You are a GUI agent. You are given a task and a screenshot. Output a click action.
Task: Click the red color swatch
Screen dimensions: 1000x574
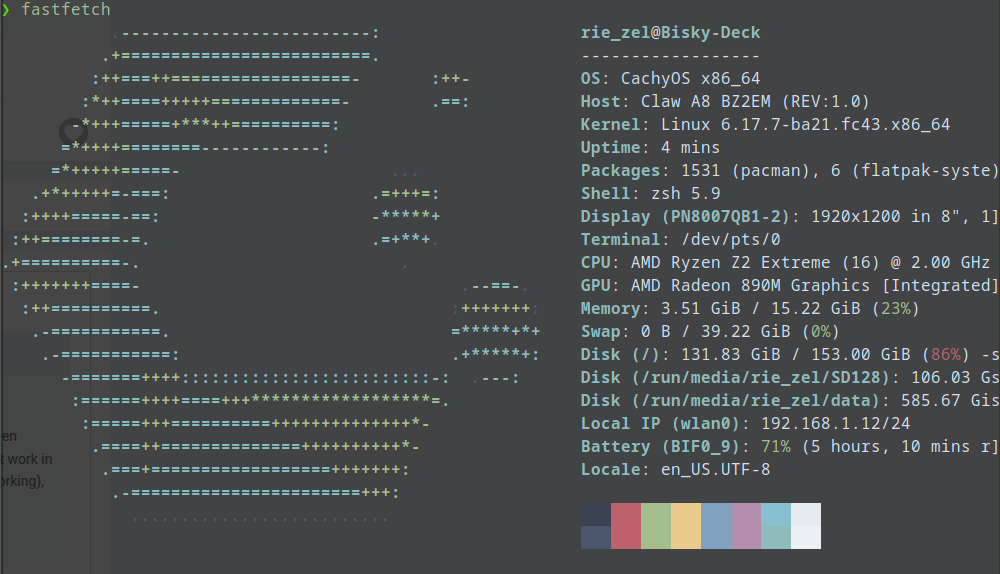tap(625, 525)
